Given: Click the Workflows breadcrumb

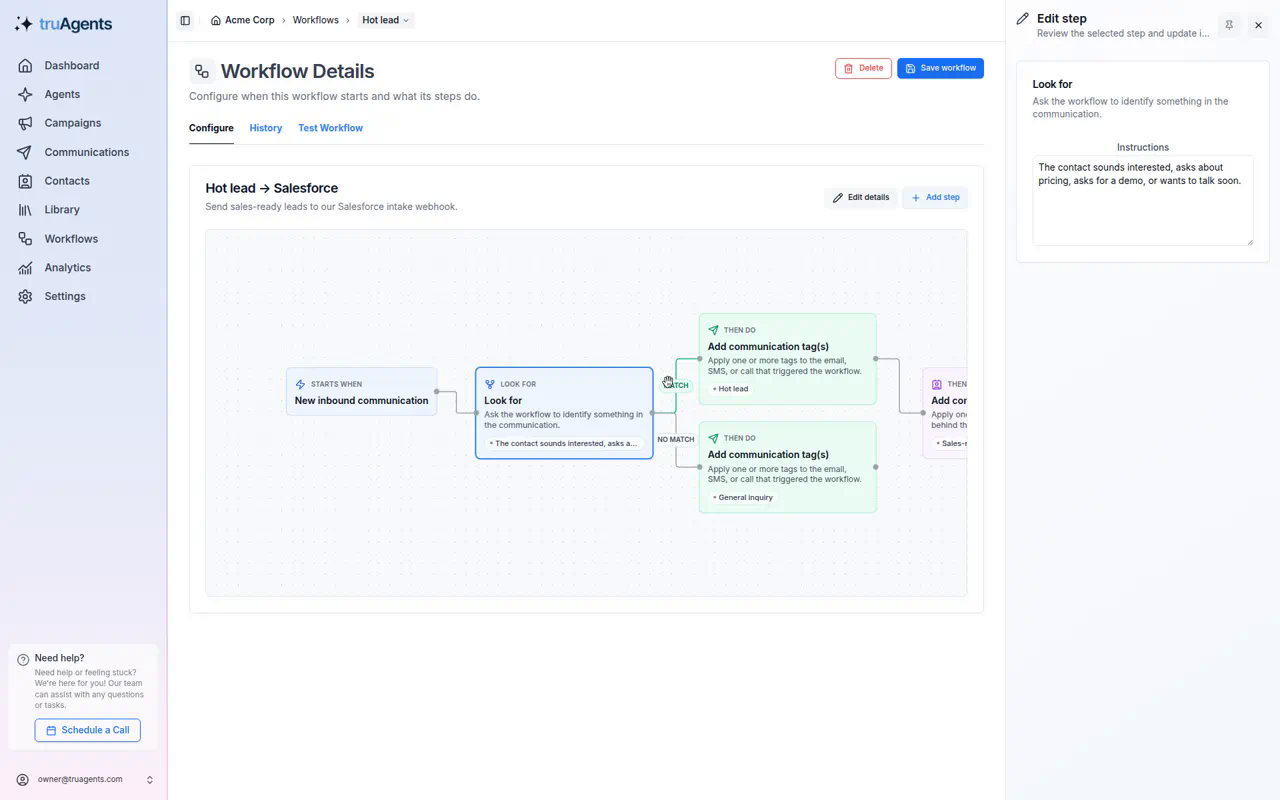Looking at the screenshot, I should pos(315,20).
